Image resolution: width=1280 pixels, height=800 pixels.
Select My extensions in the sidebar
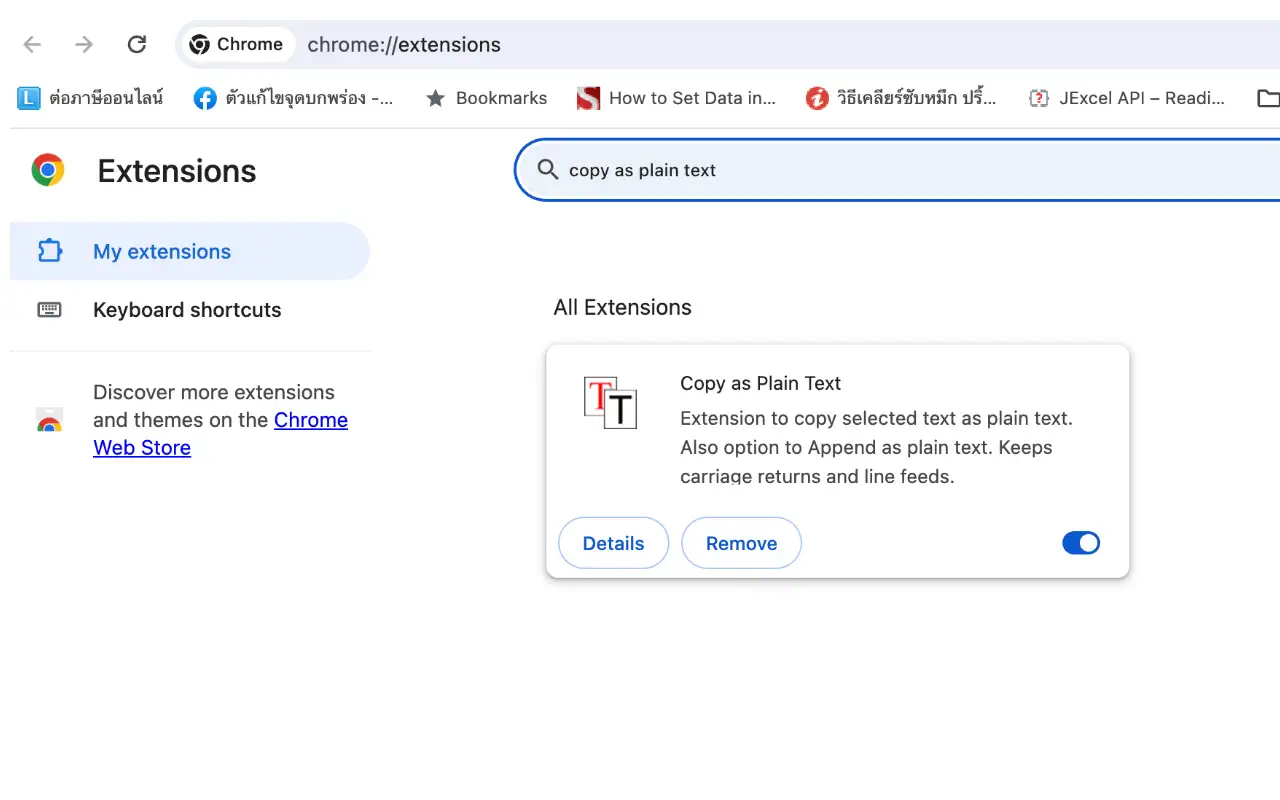(x=190, y=251)
